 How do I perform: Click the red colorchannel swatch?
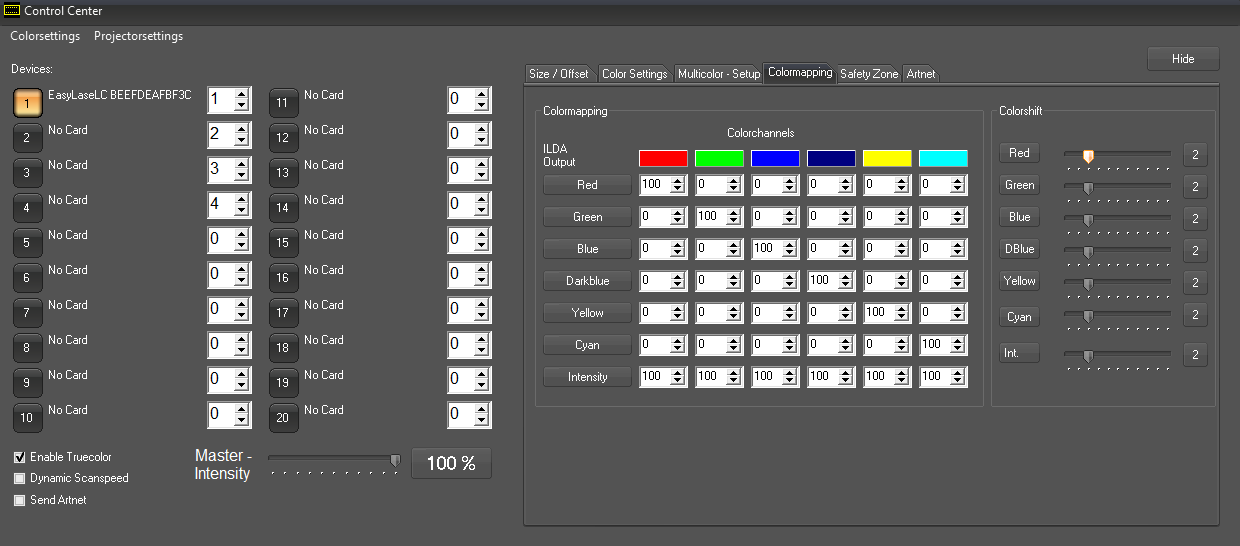coord(663,158)
